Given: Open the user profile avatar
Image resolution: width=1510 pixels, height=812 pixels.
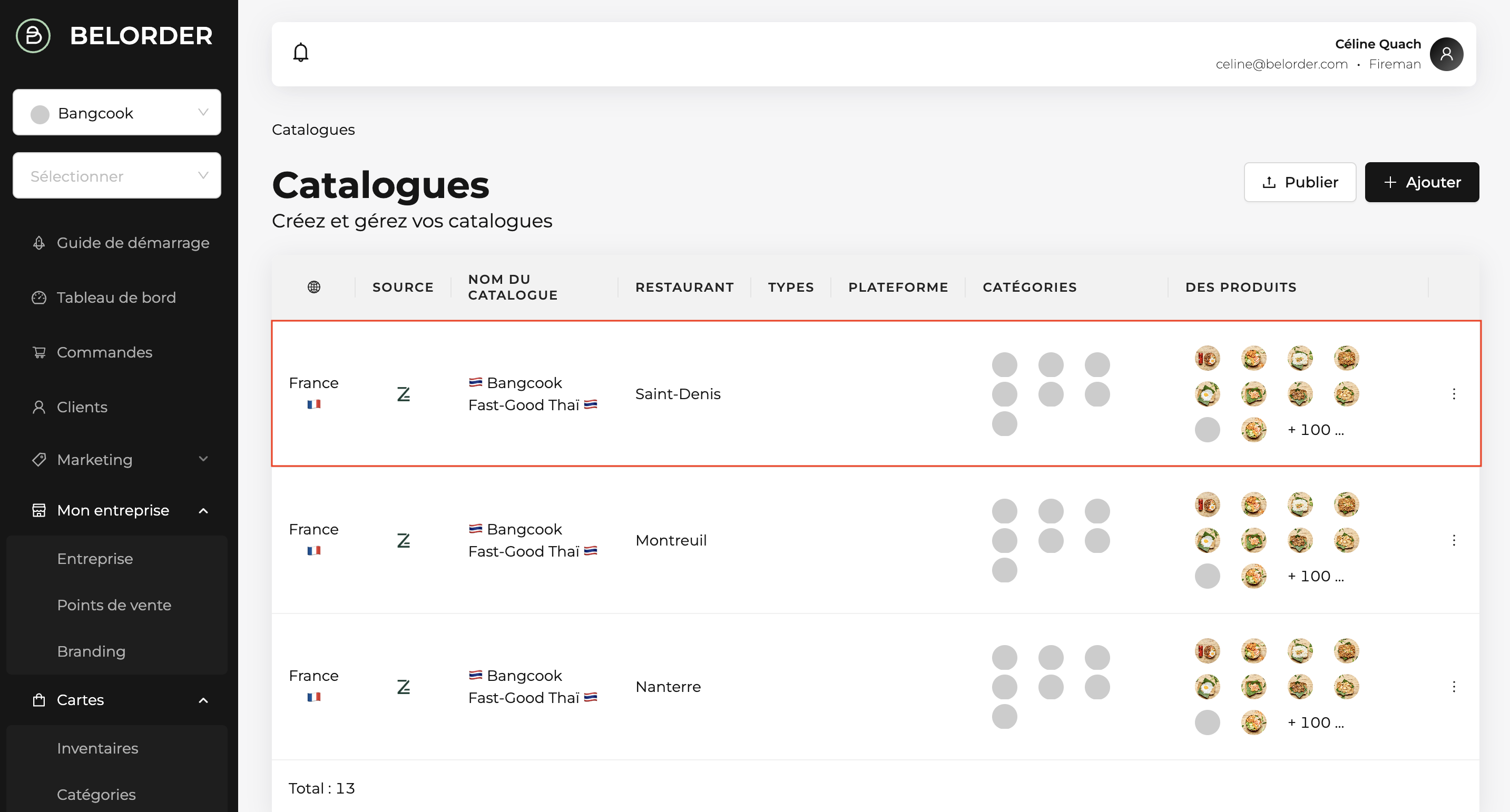Looking at the screenshot, I should tap(1446, 54).
